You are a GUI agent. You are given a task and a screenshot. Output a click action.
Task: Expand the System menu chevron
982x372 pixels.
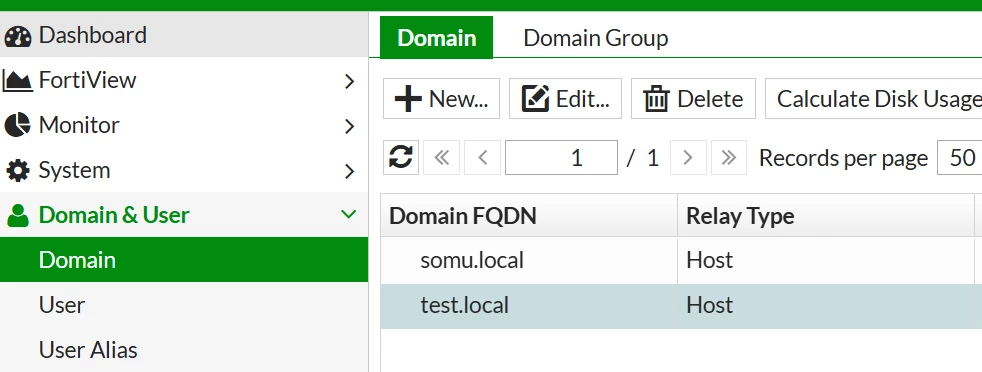349,171
